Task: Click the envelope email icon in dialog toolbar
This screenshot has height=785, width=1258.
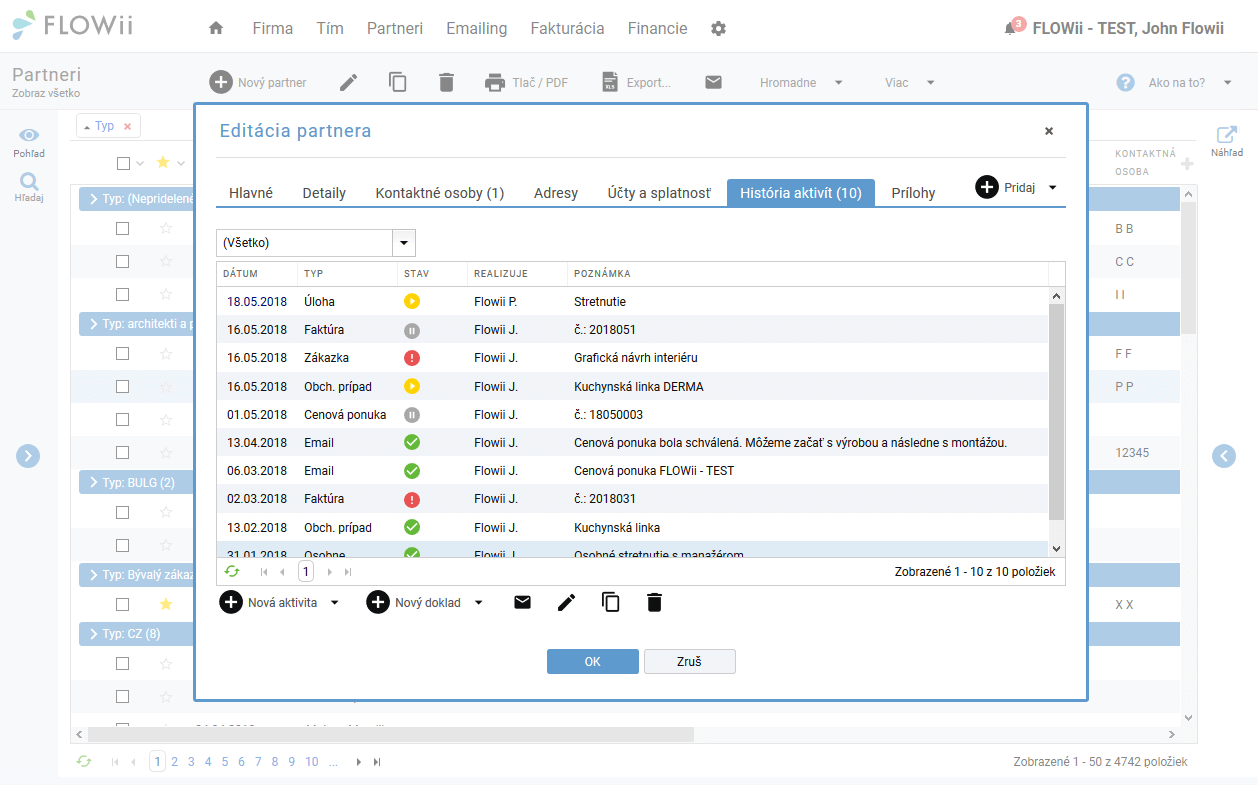Action: [522, 602]
